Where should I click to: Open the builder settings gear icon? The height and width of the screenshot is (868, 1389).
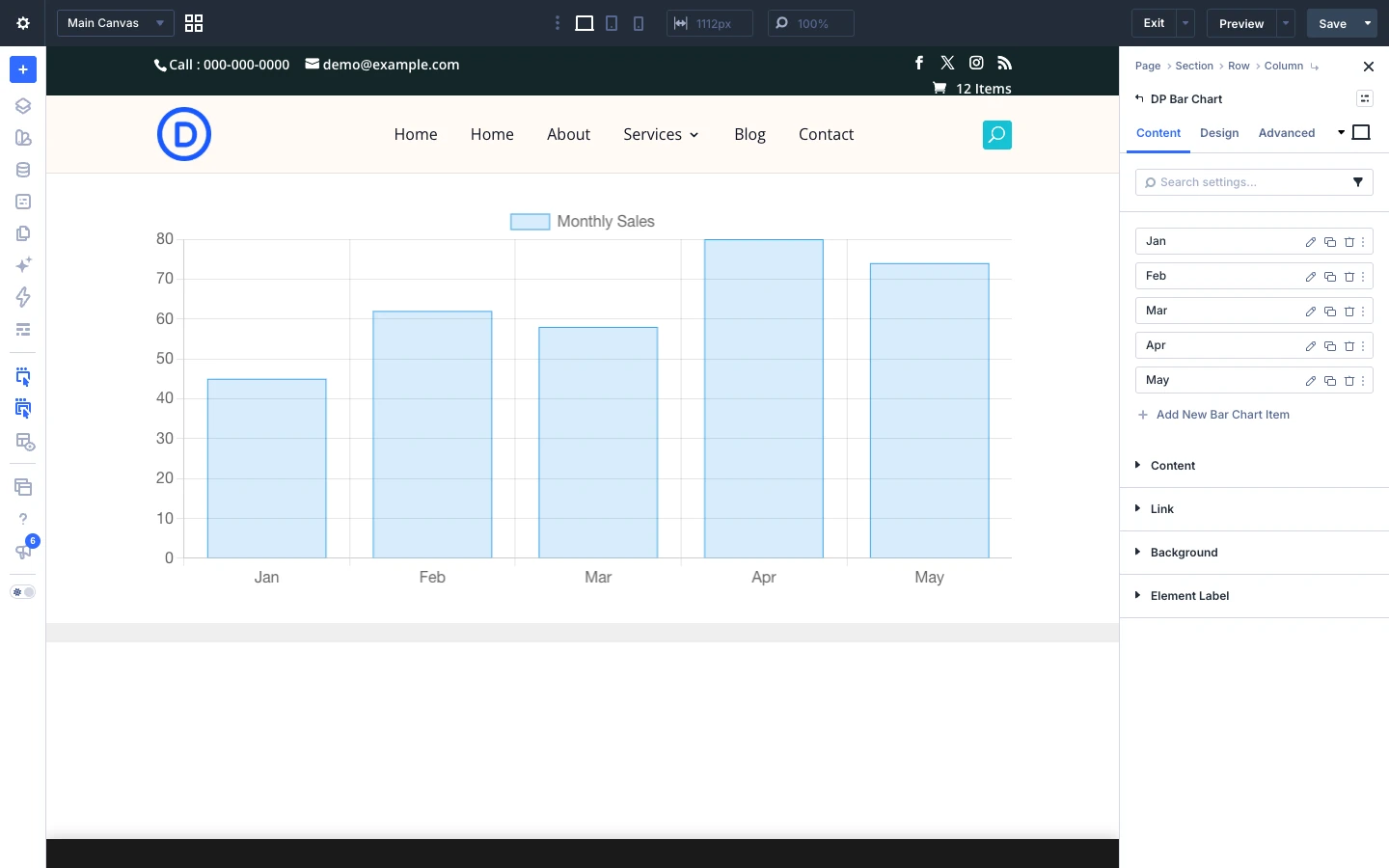pos(23,23)
